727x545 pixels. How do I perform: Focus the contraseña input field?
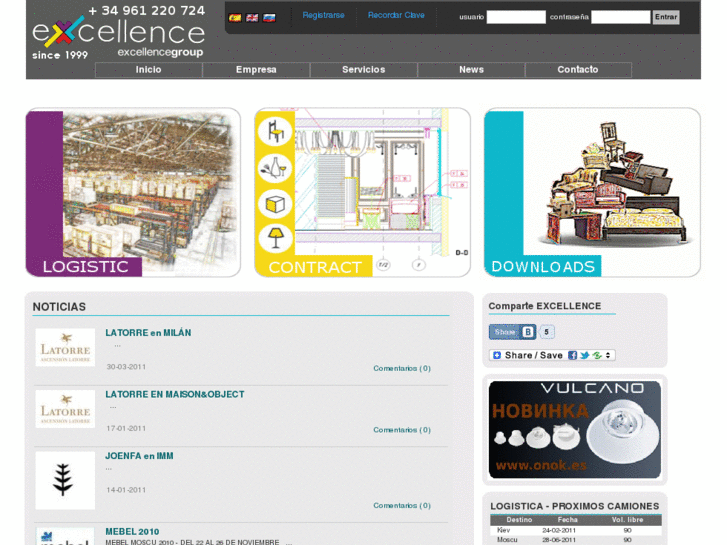[621, 17]
